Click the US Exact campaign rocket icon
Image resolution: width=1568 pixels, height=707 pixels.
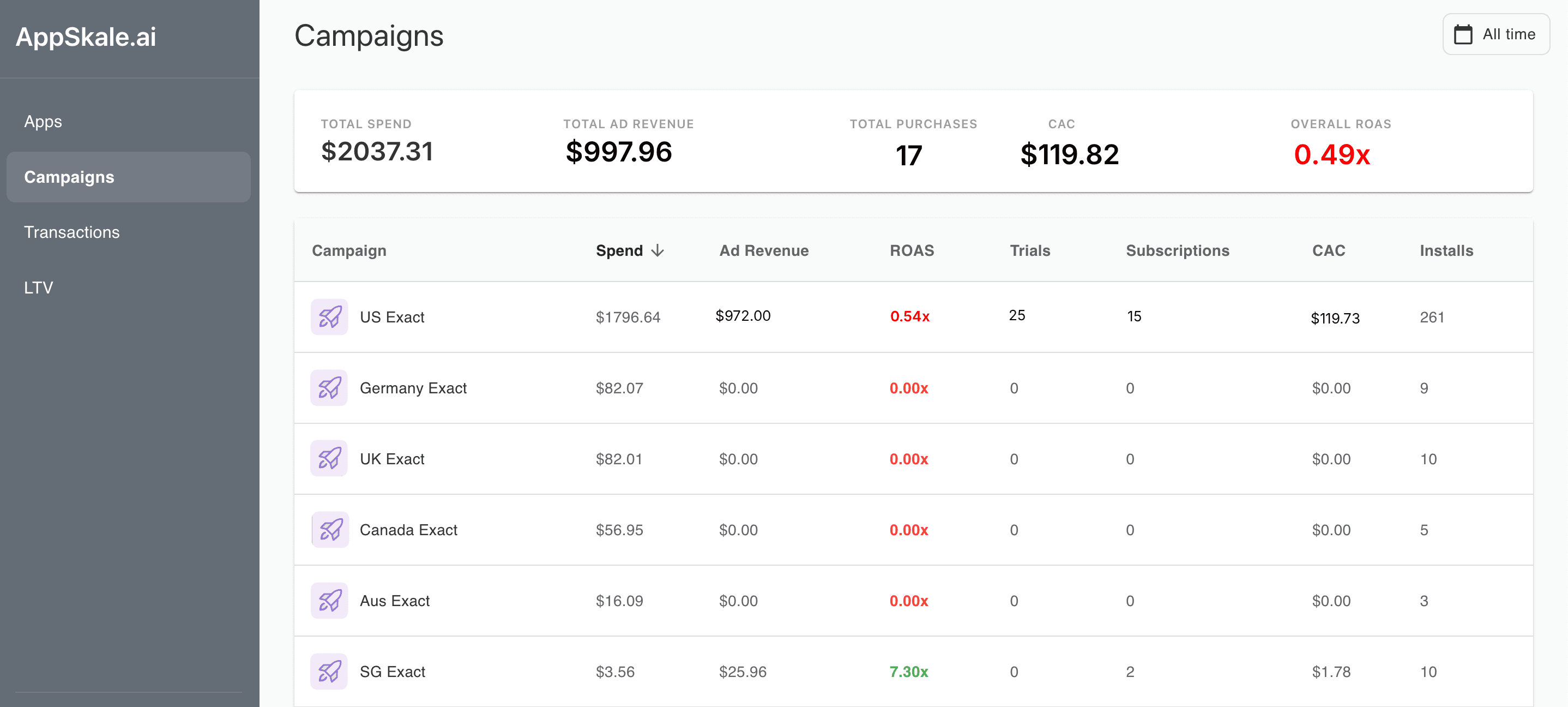coord(329,316)
